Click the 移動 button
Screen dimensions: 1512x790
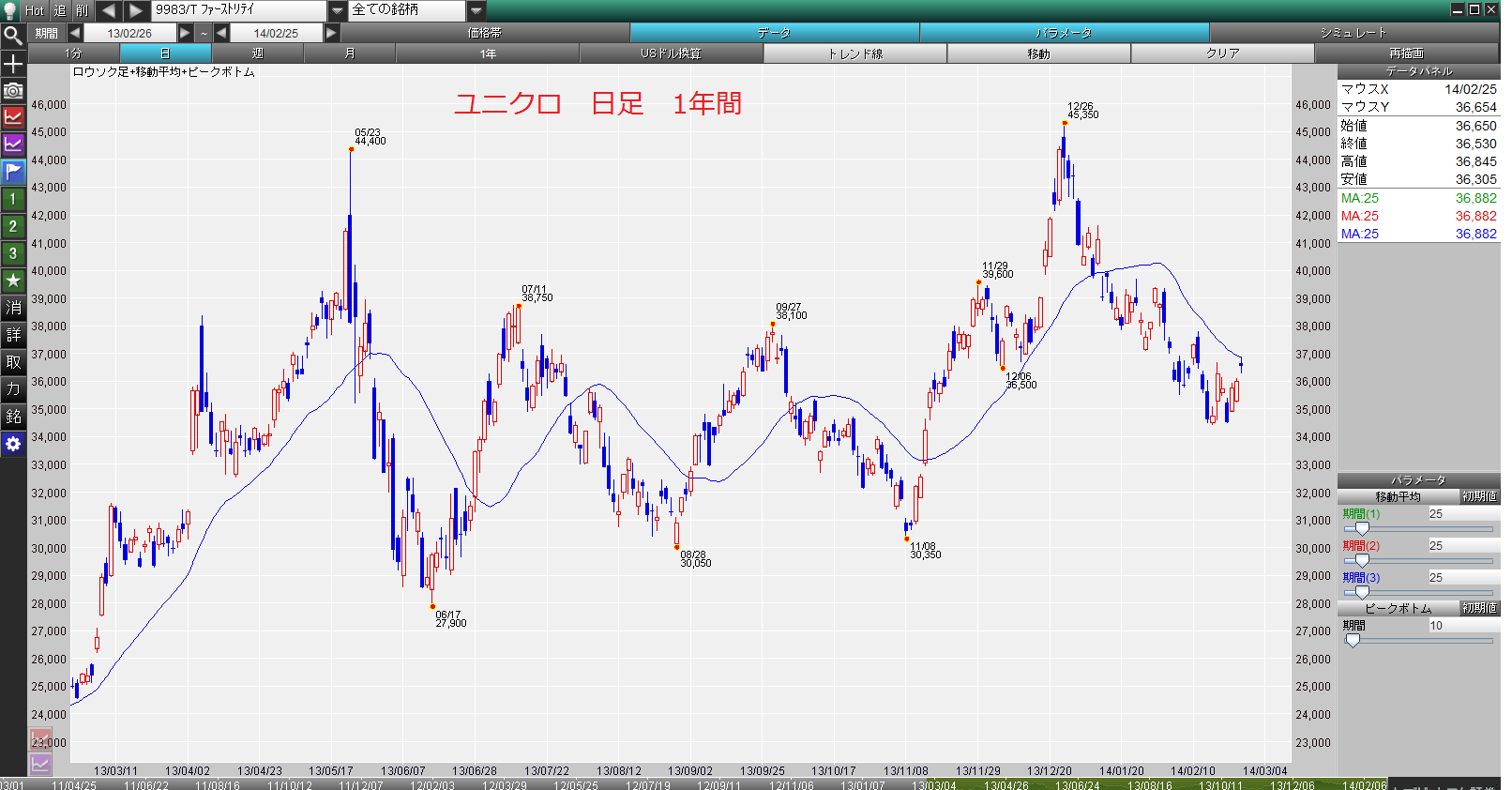click(x=1038, y=53)
